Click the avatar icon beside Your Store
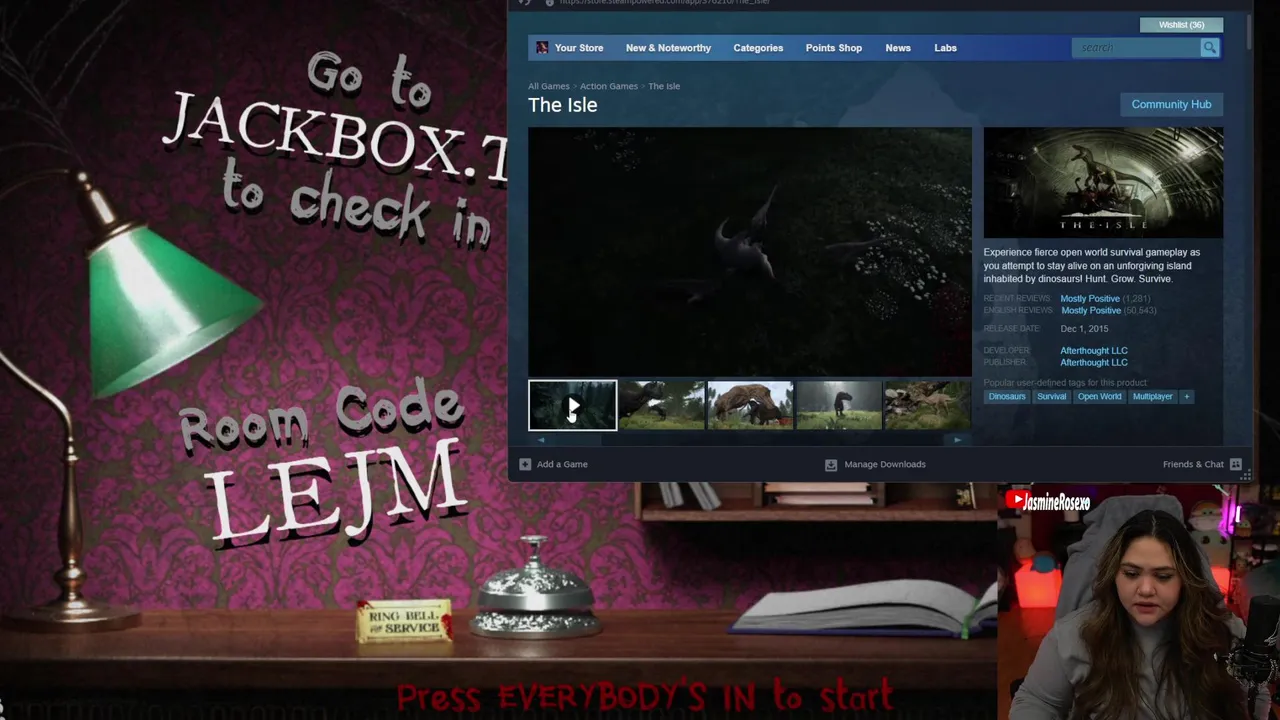This screenshot has height=720, width=1280. (542, 48)
